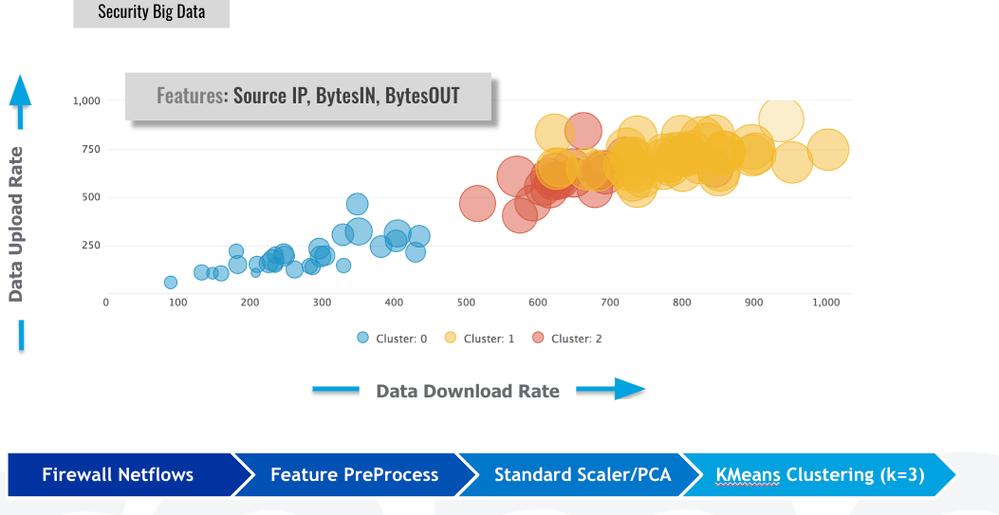Click the leftmost red bubble near 500
The height and width of the screenshot is (515, 999).
(478, 204)
